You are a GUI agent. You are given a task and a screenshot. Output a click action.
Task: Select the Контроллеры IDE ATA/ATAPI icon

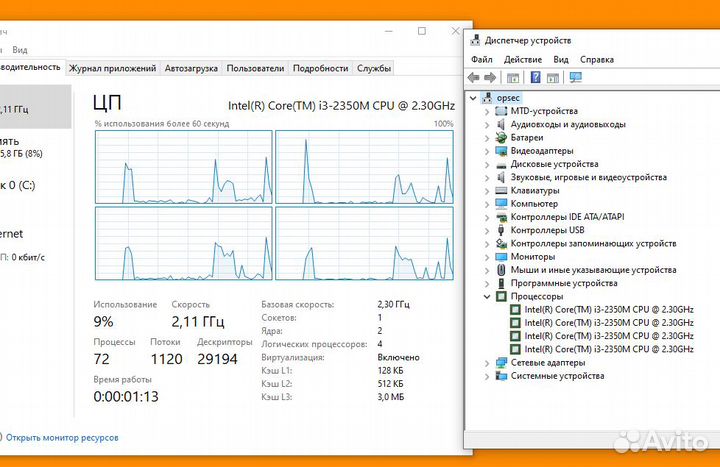pos(501,217)
